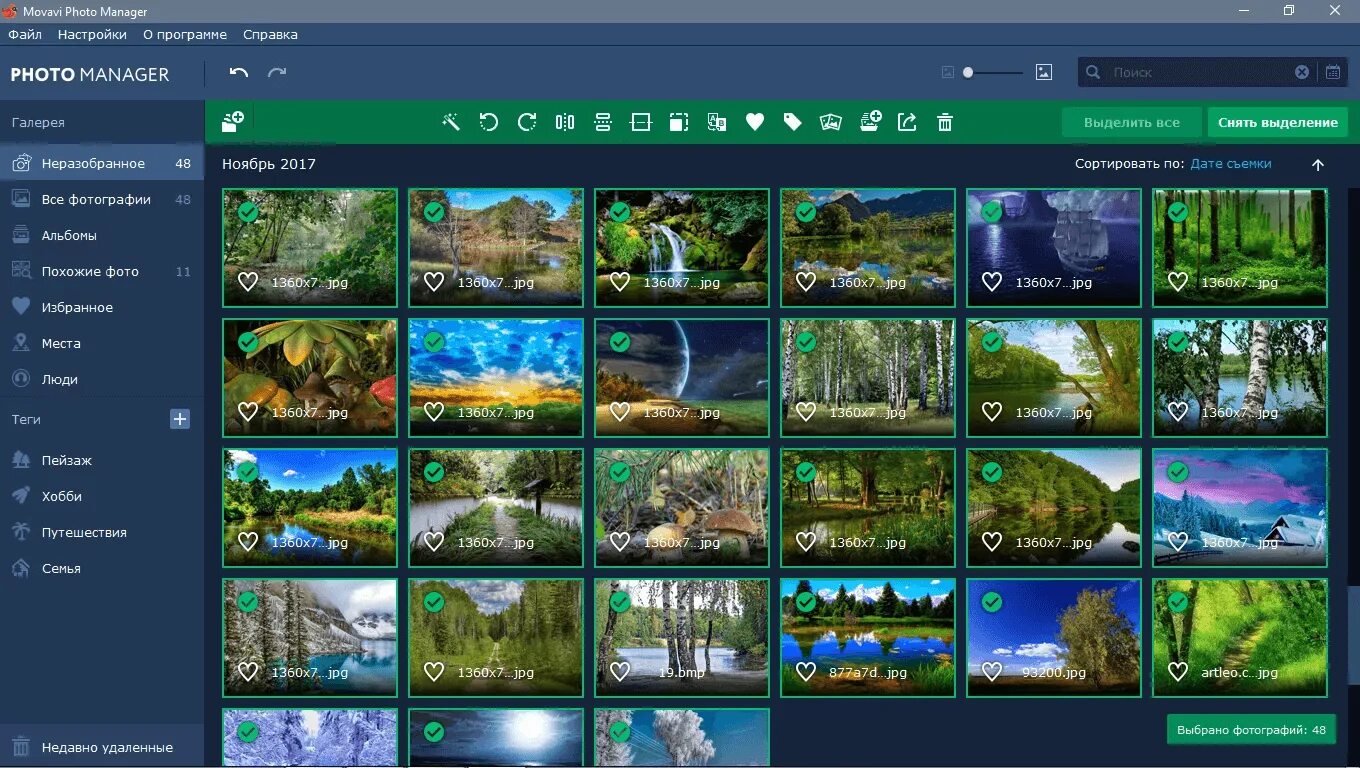Click the photo stack album icon
1360x768 pixels.
pos(830,122)
